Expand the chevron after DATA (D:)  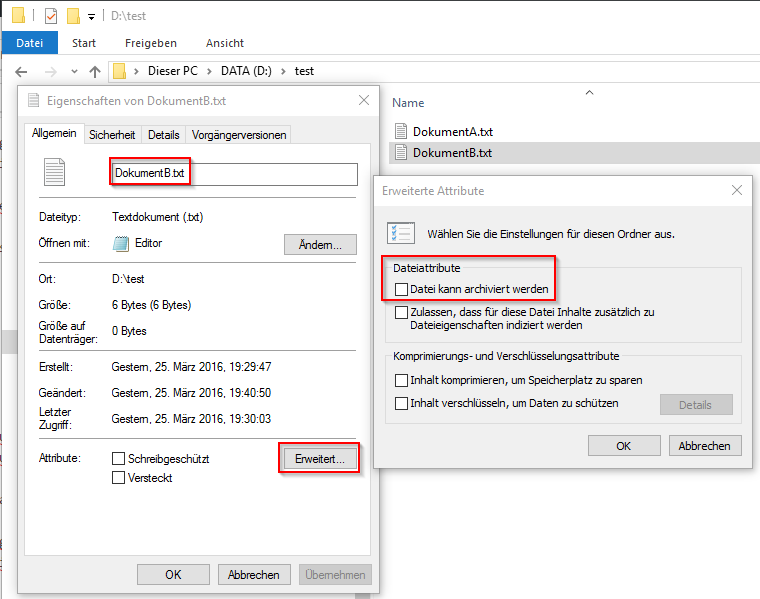283,71
